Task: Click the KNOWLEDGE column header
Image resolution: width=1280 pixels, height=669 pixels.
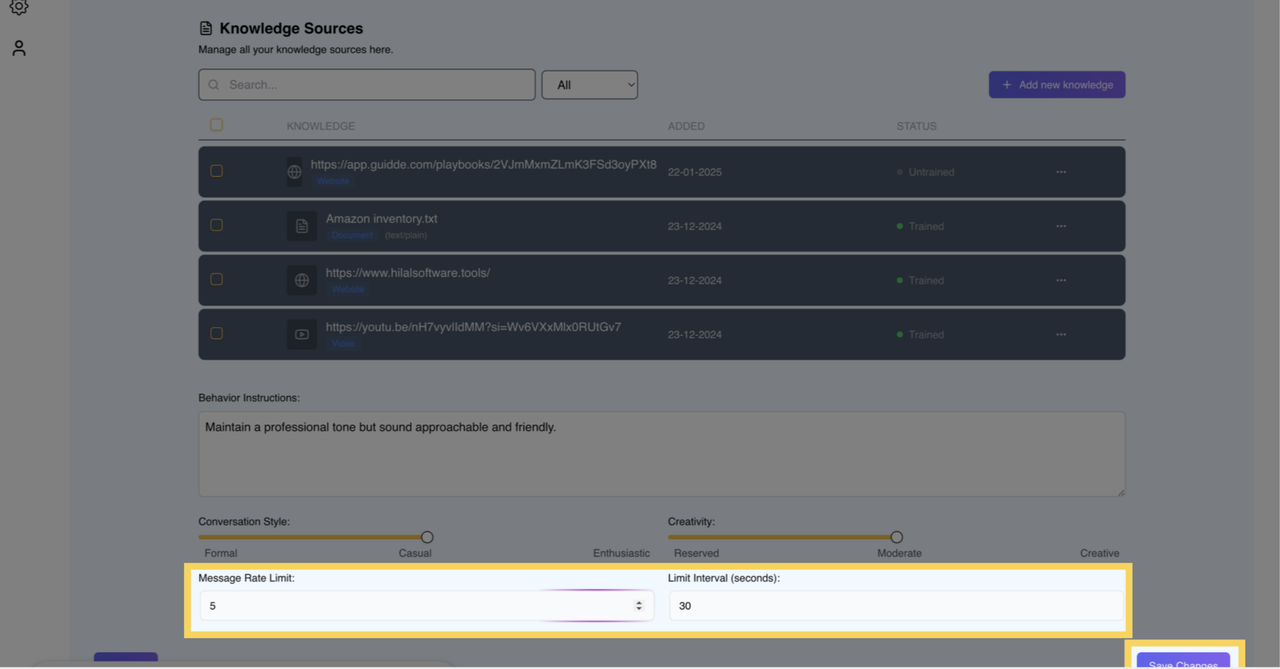Action: tap(321, 126)
